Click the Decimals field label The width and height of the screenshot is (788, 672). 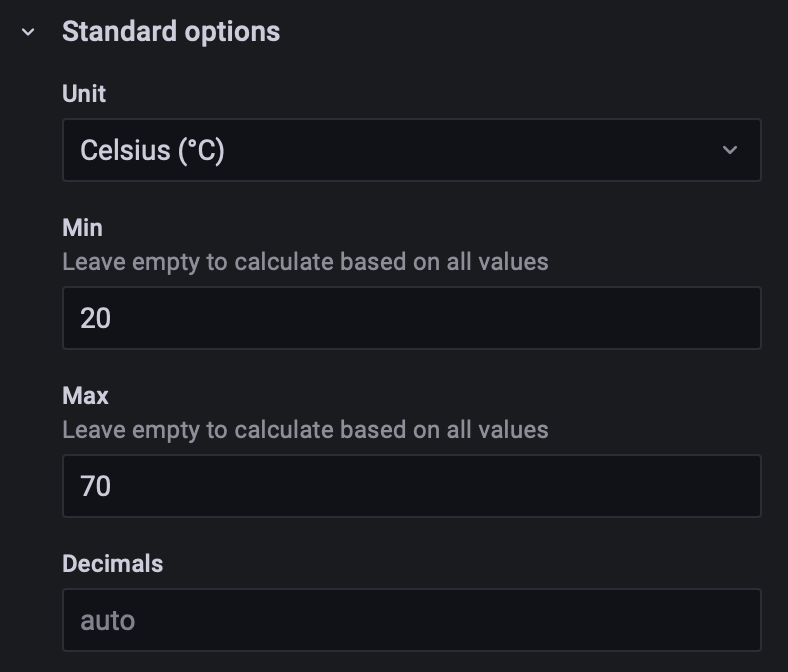[112, 563]
